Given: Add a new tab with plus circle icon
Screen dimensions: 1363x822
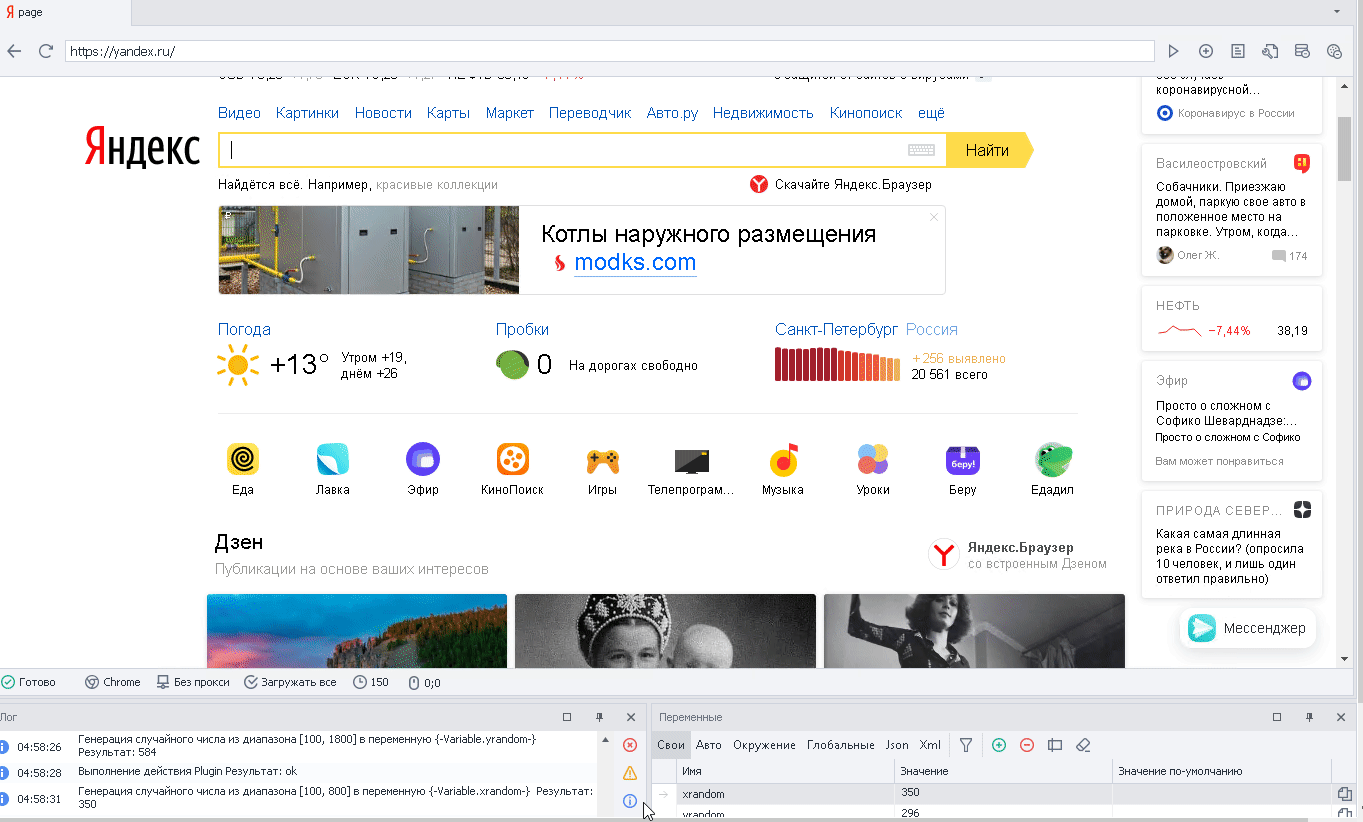Looking at the screenshot, I should coord(1206,51).
